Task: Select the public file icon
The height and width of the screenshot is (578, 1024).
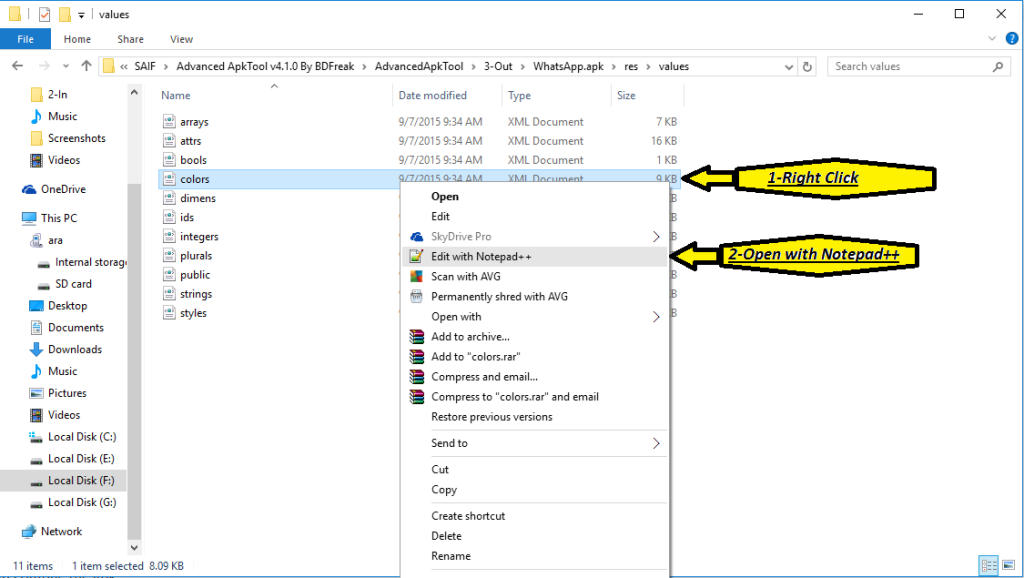Action: tap(169, 274)
